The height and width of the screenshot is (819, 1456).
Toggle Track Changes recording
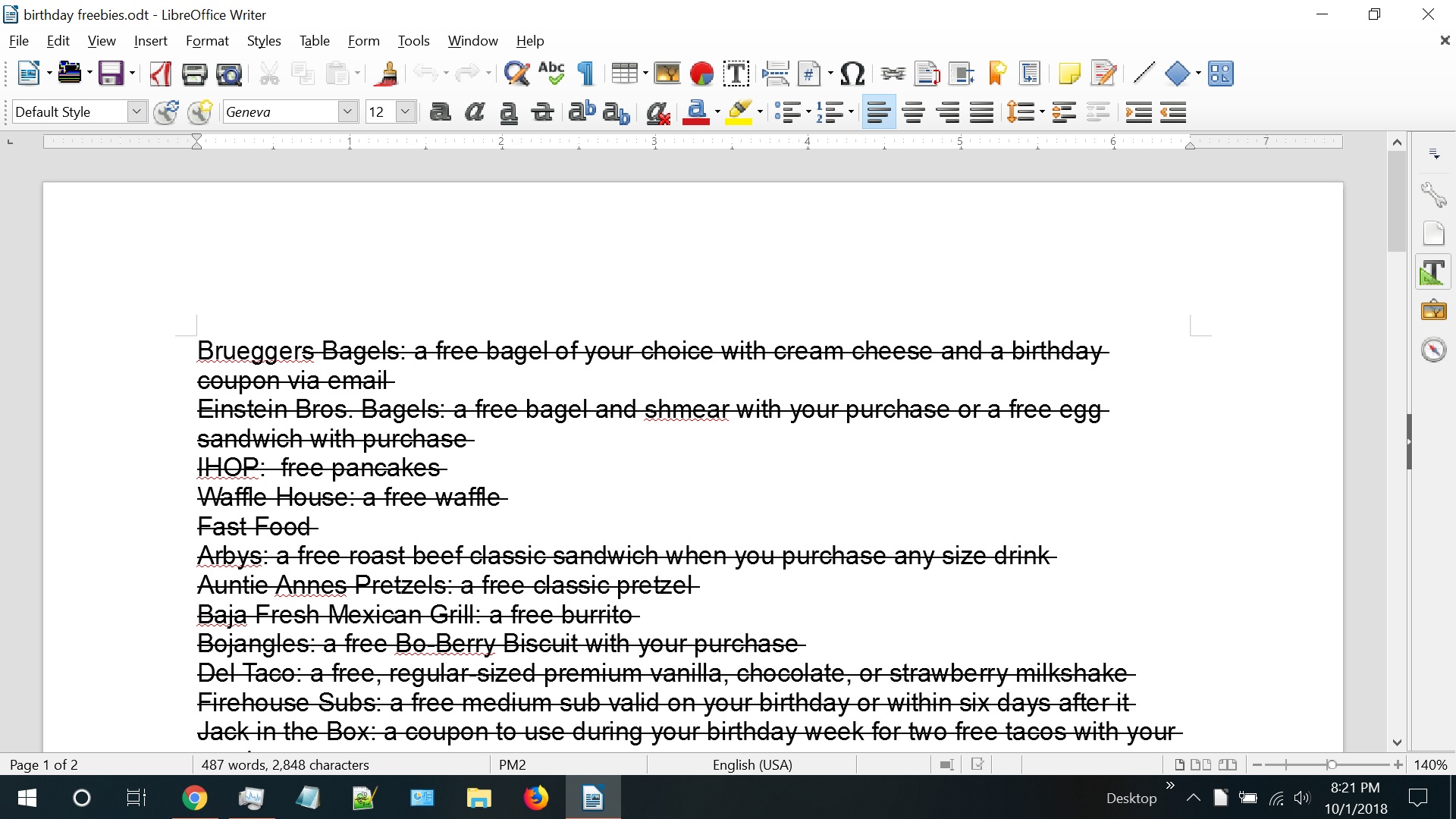pos(1104,74)
